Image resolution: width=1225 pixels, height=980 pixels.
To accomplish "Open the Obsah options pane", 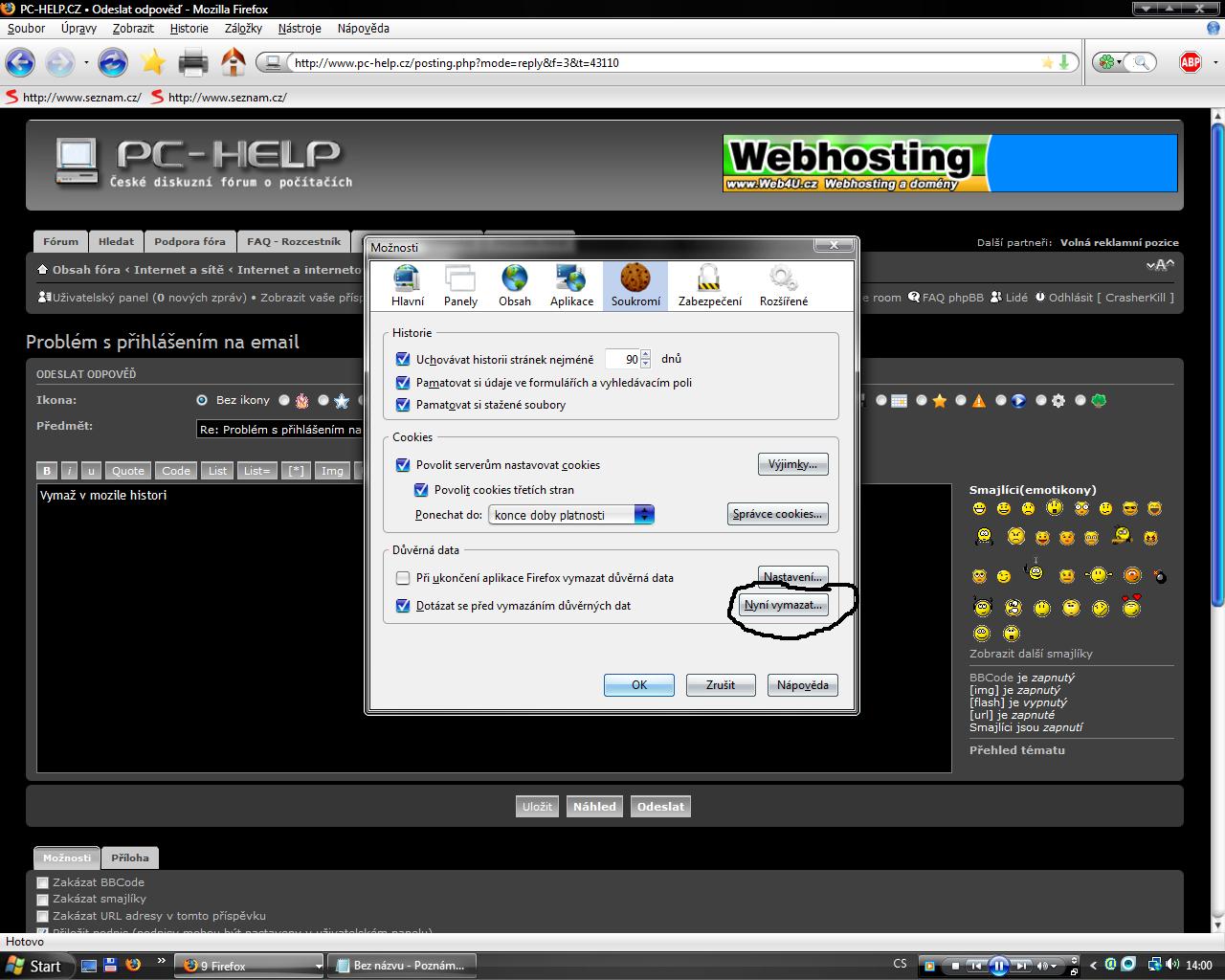I will coord(515,285).
